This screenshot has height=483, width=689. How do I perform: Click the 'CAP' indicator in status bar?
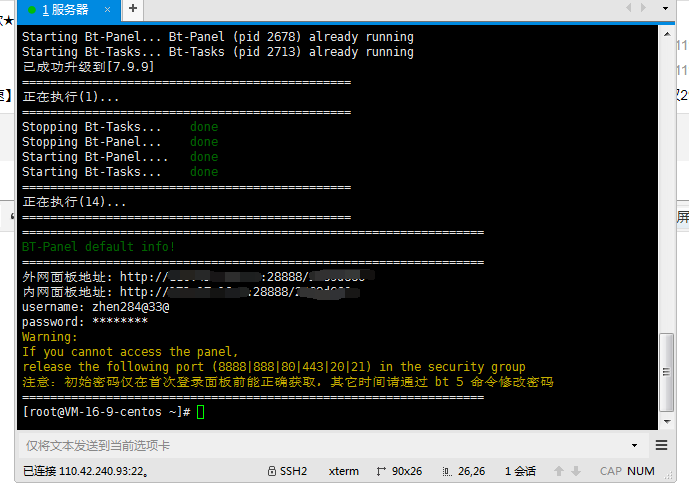[x=610, y=472]
